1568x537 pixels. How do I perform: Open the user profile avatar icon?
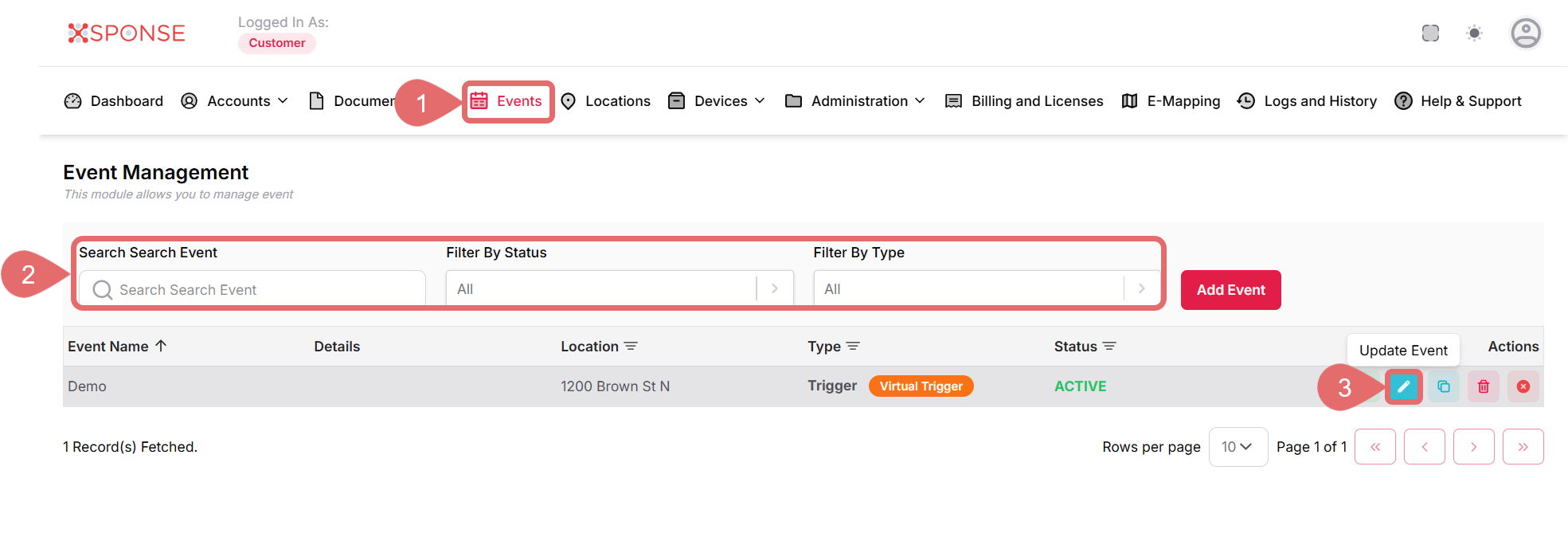1525,33
